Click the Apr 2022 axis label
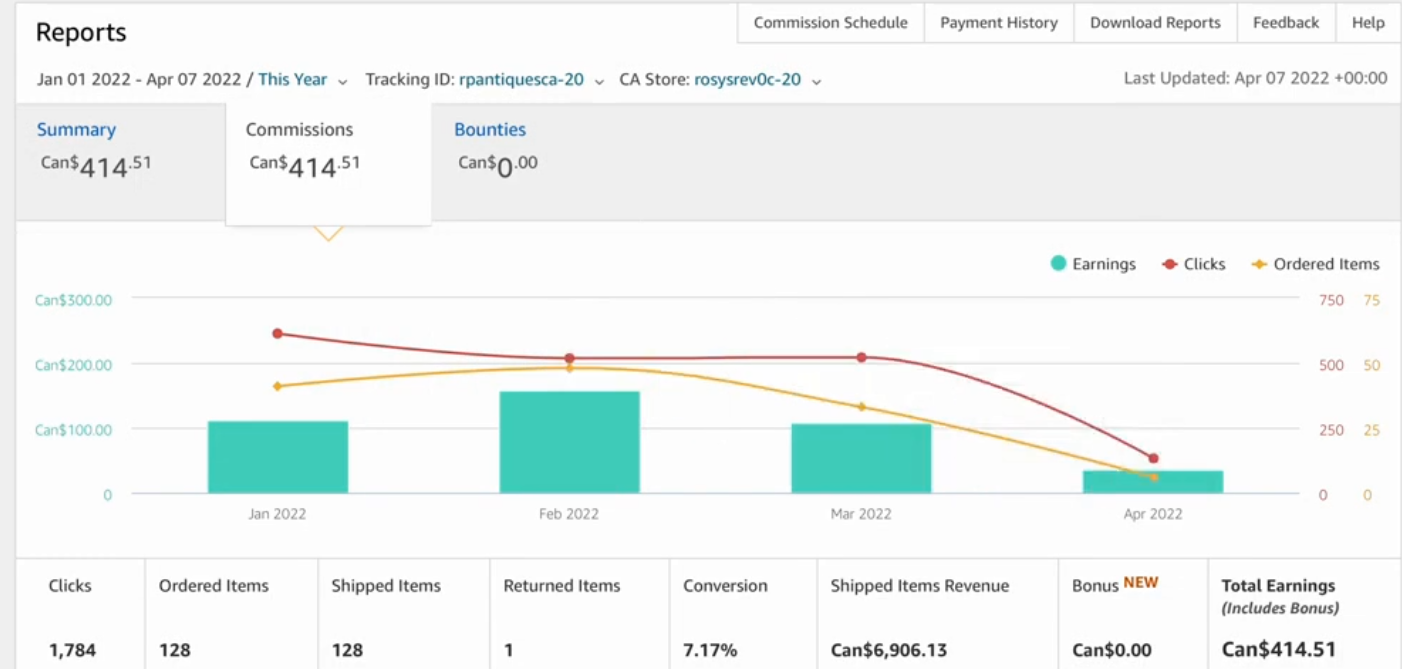The width and height of the screenshot is (1402, 669). tap(1153, 514)
